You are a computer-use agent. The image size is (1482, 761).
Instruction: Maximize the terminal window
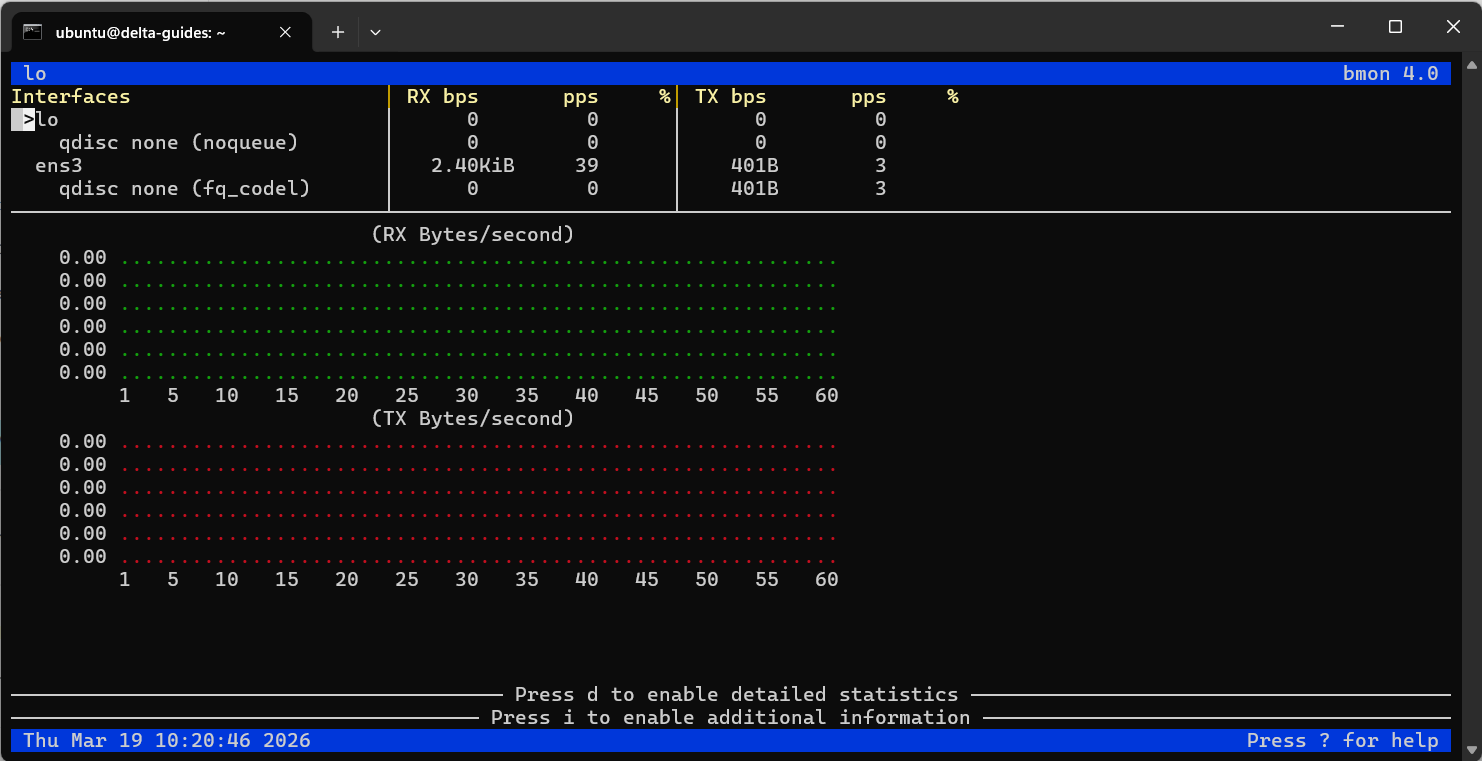(1395, 27)
